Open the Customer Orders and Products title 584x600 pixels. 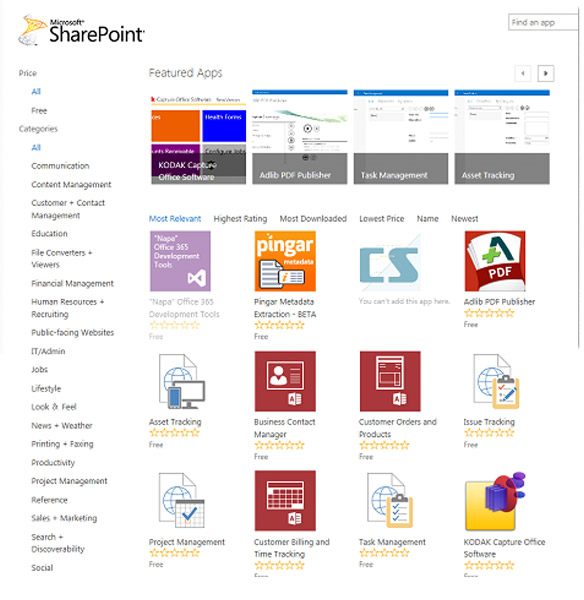398,428
